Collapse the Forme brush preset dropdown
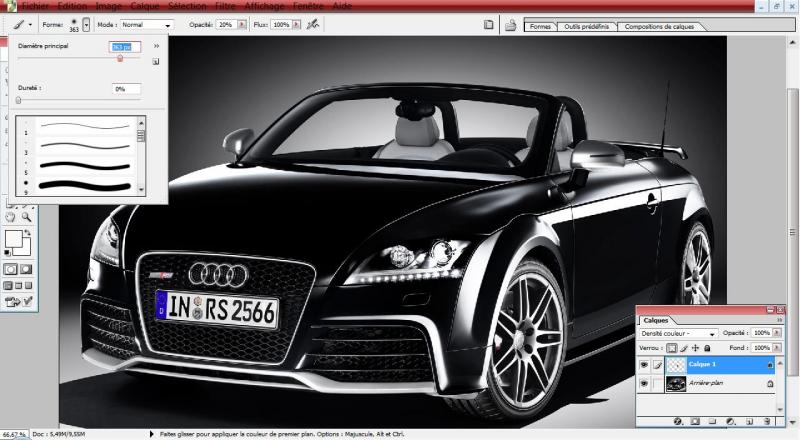Image resolution: width=800 pixels, height=440 pixels. pyautogui.click(x=86, y=24)
